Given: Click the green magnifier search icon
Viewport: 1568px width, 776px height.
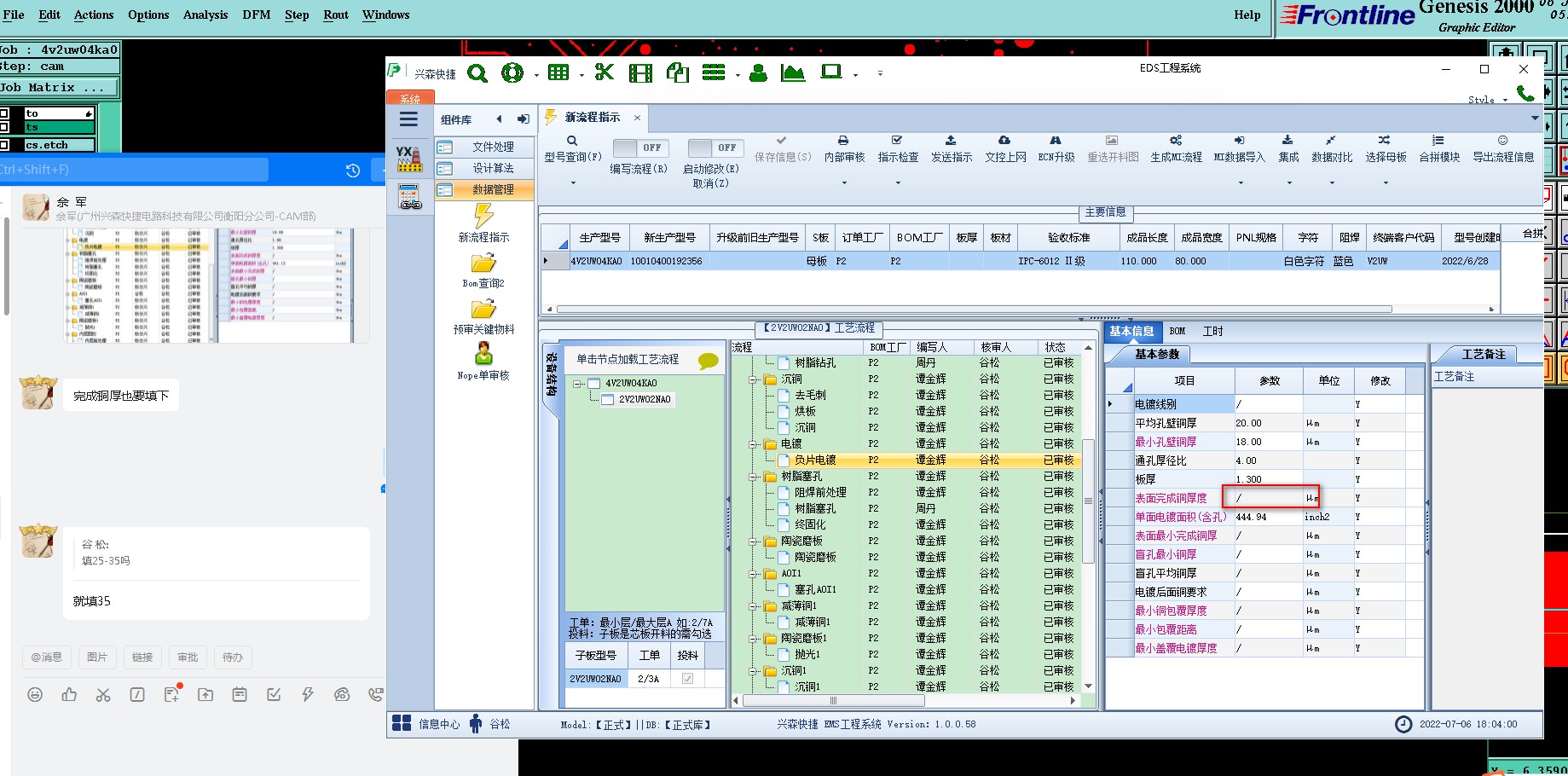Looking at the screenshot, I should [477, 73].
